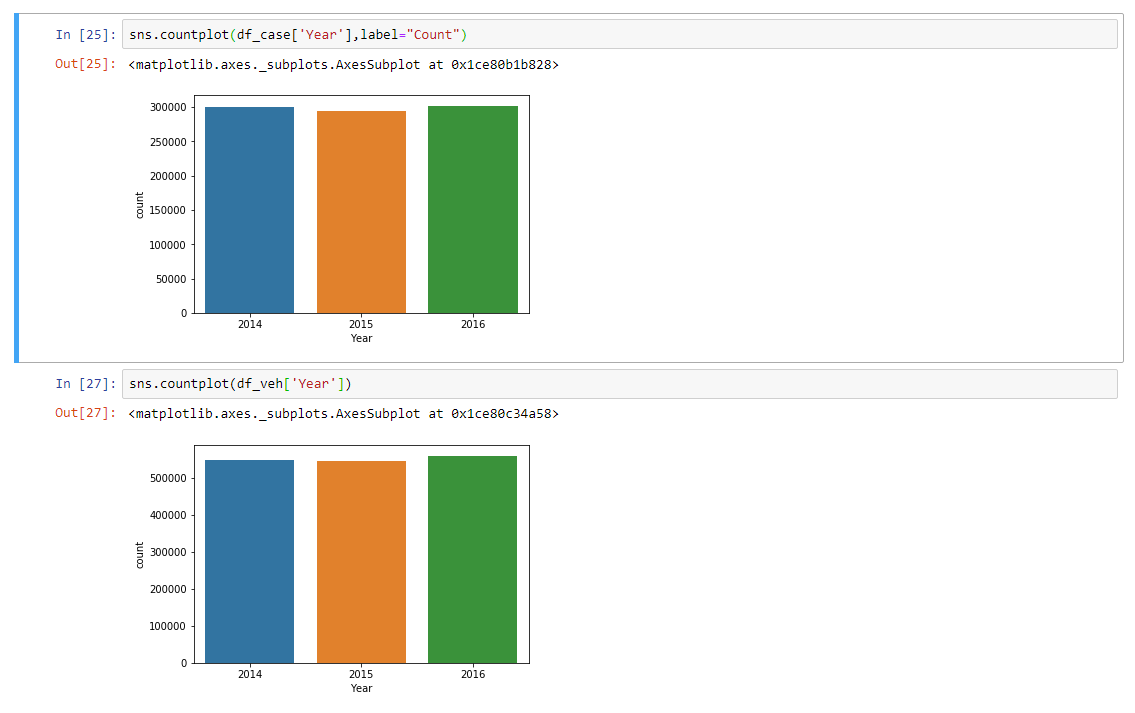This screenshot has height=713, width=1135.
Task: Click the code input of cell In [25]
Action: (x=620, y=34)
